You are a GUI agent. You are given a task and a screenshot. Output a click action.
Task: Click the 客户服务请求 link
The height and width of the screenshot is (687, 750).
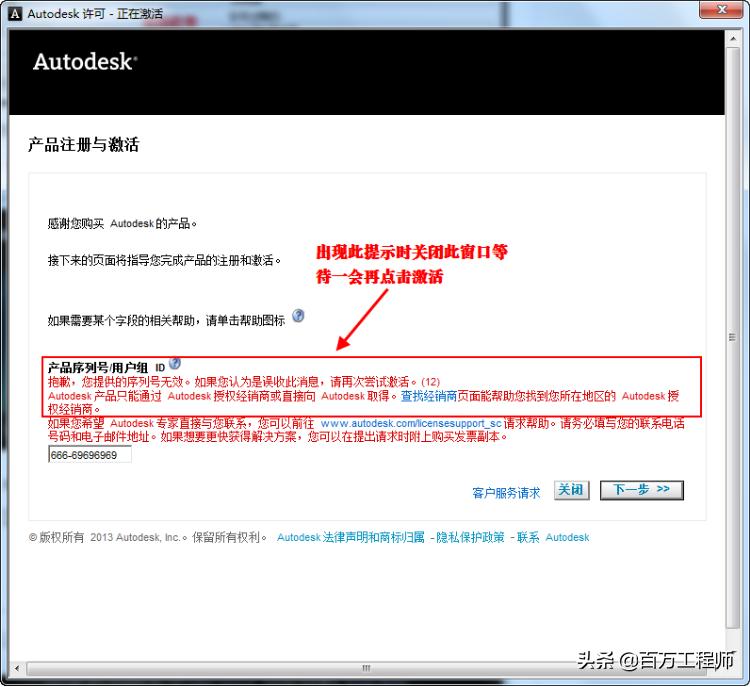click(506, 493)
